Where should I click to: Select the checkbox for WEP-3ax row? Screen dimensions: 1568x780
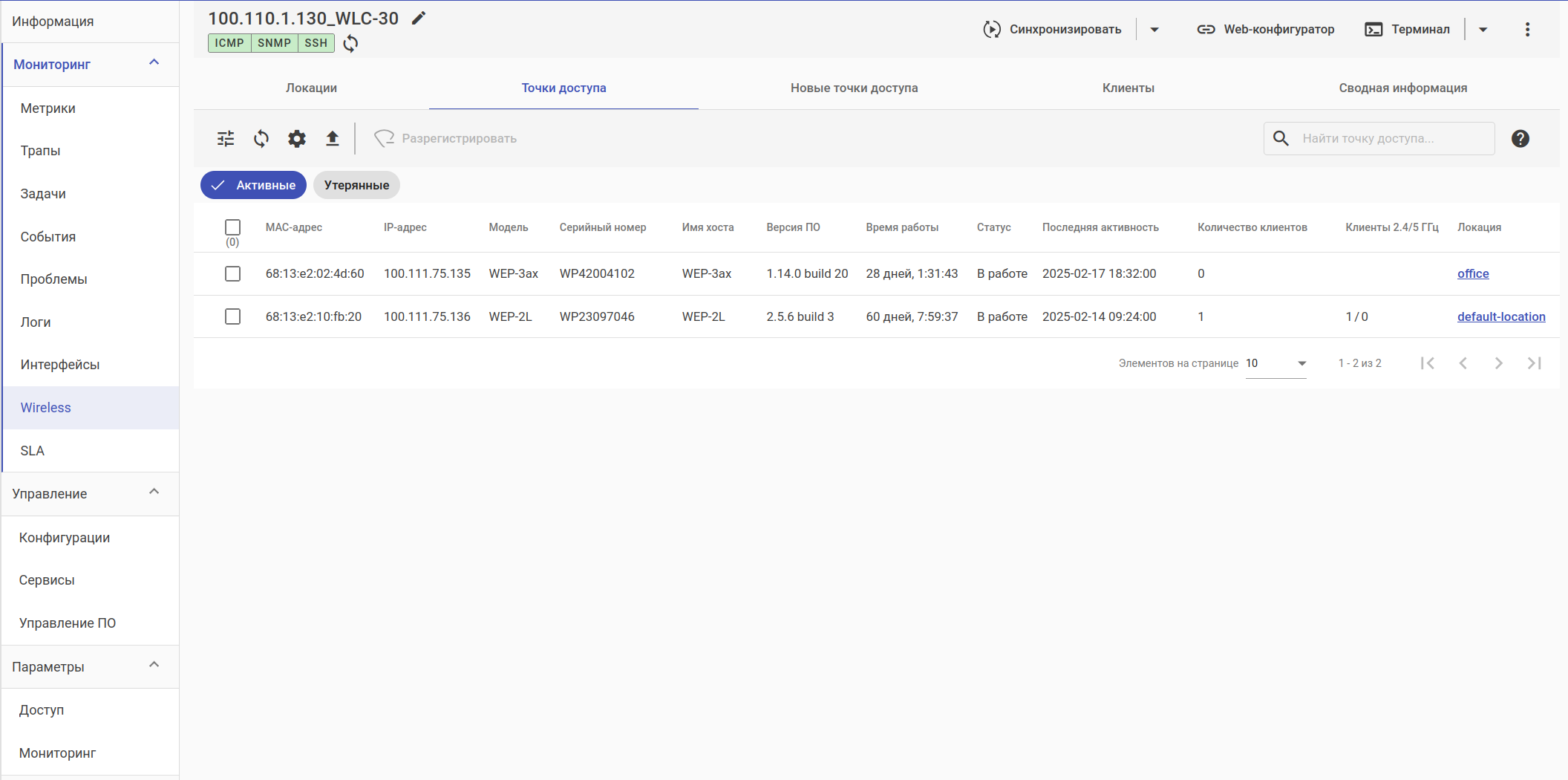coord(232,273)
